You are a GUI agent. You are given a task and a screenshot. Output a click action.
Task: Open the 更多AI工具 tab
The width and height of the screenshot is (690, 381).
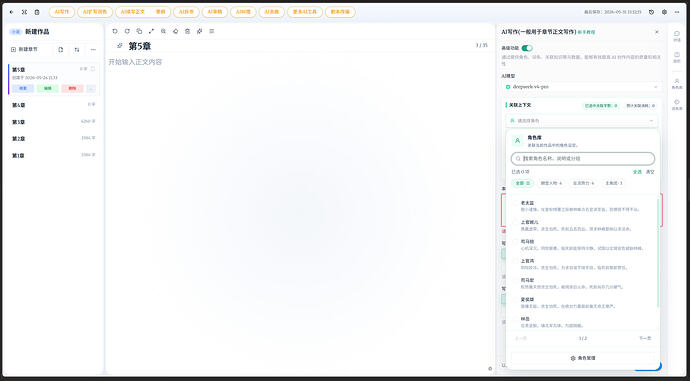tap(305, 12)
